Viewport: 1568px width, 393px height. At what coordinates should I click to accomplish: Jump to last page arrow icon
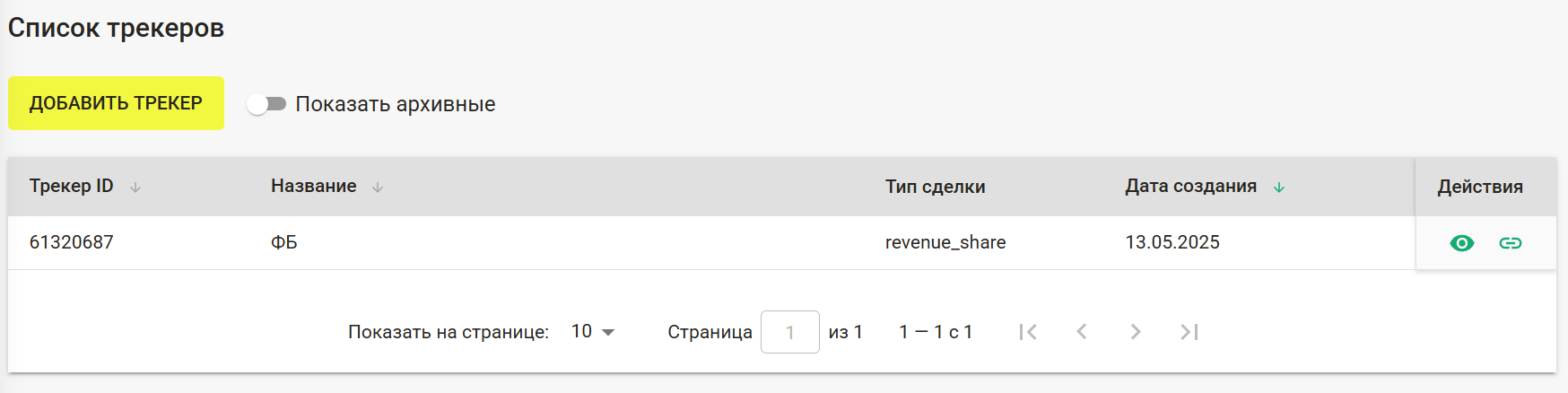1189,332
